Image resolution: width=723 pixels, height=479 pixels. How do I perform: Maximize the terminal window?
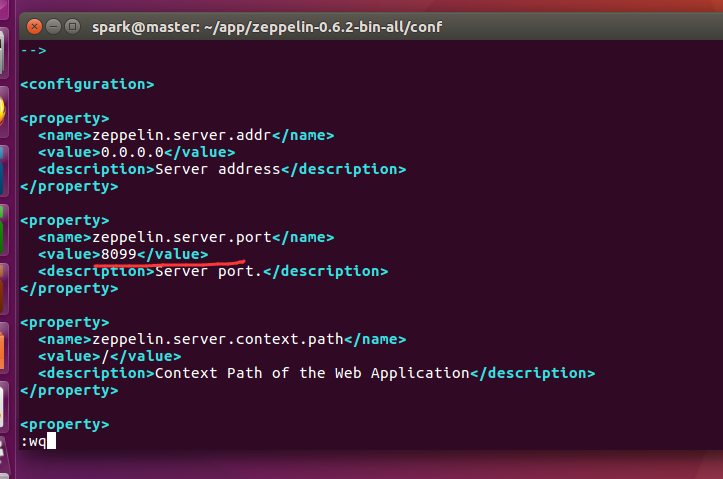[x=72, y=27]
